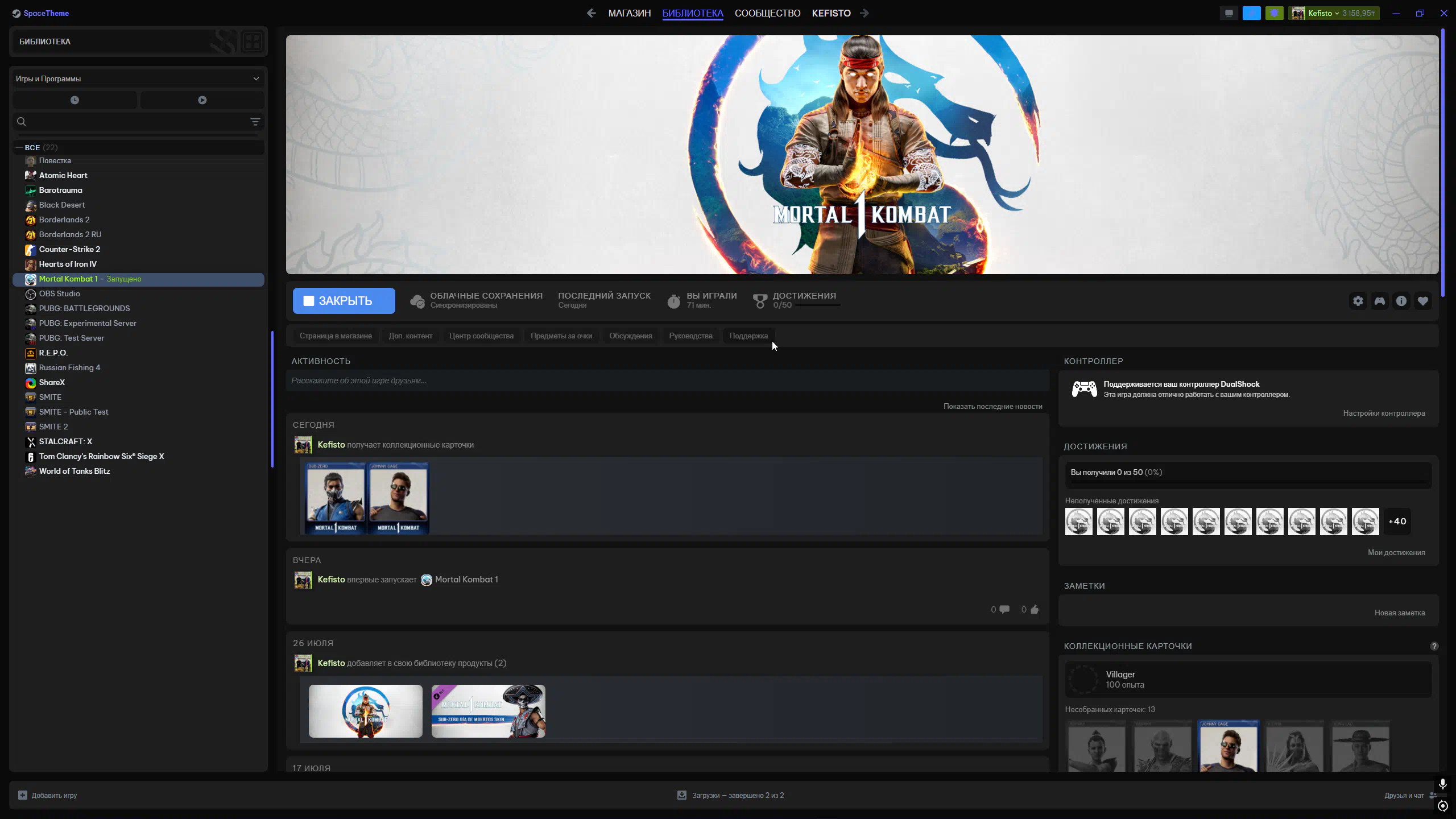Open comments bubble on yesterday's activity
The width and height of the screenshot is (1456, 819).
coord(1004,610)
